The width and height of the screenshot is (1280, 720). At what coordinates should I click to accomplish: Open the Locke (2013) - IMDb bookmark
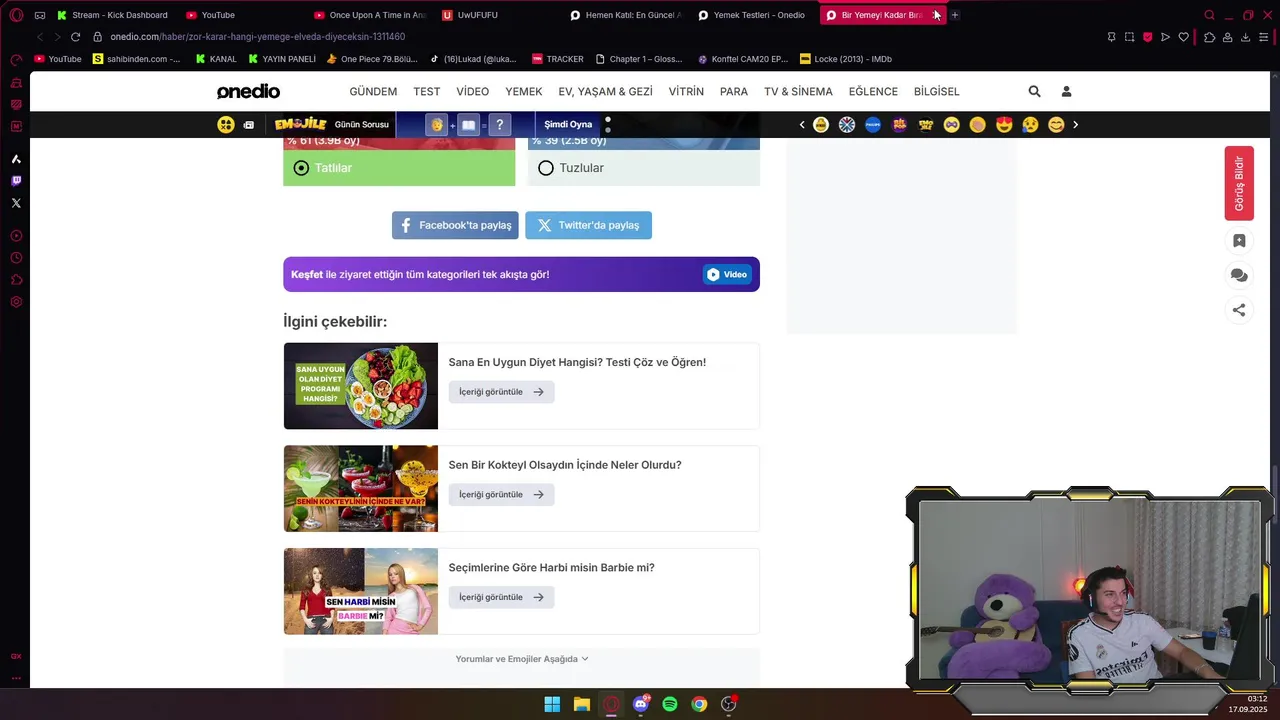point(846,59)
